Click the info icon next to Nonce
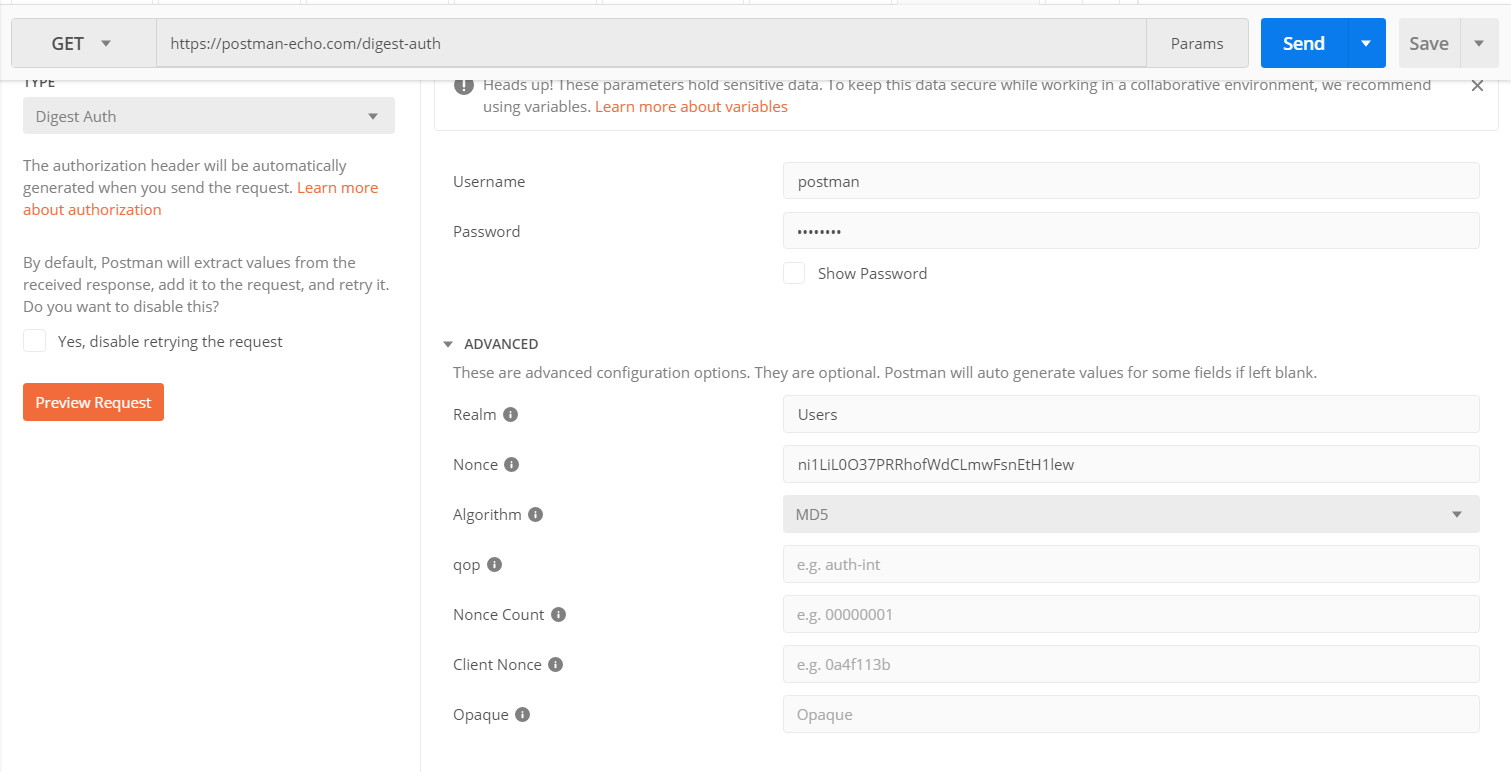The height and width of the screenshot is (772, 1511). click(512, 464)
